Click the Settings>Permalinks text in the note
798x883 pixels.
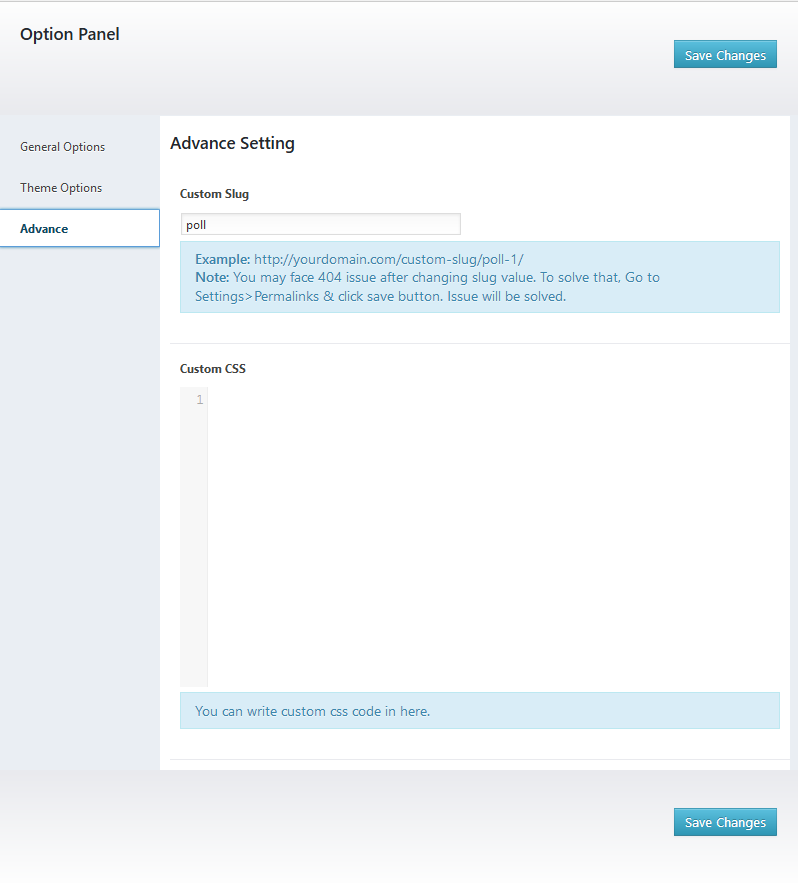257,296
